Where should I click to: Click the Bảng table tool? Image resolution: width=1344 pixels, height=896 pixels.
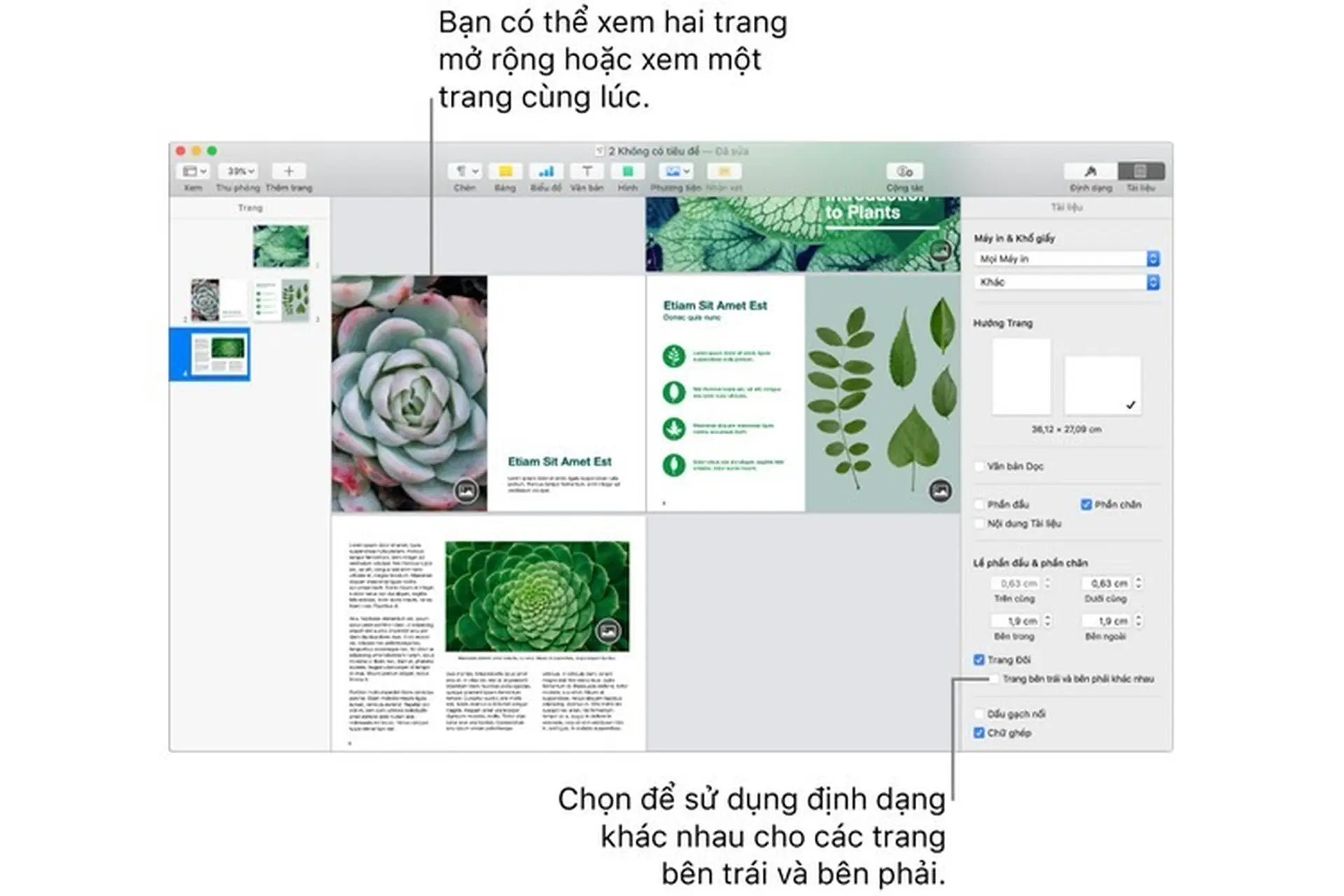click(505, 171)
